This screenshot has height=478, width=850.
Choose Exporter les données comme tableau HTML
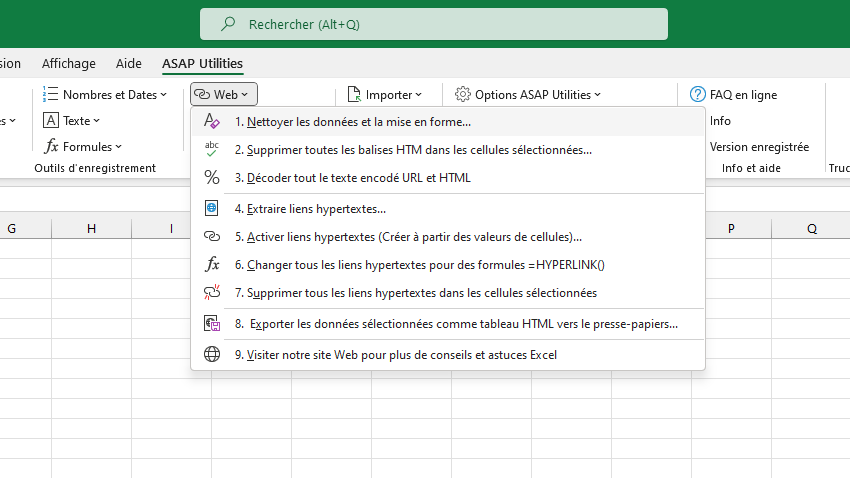pyautogui.click(x=448, y=324)
